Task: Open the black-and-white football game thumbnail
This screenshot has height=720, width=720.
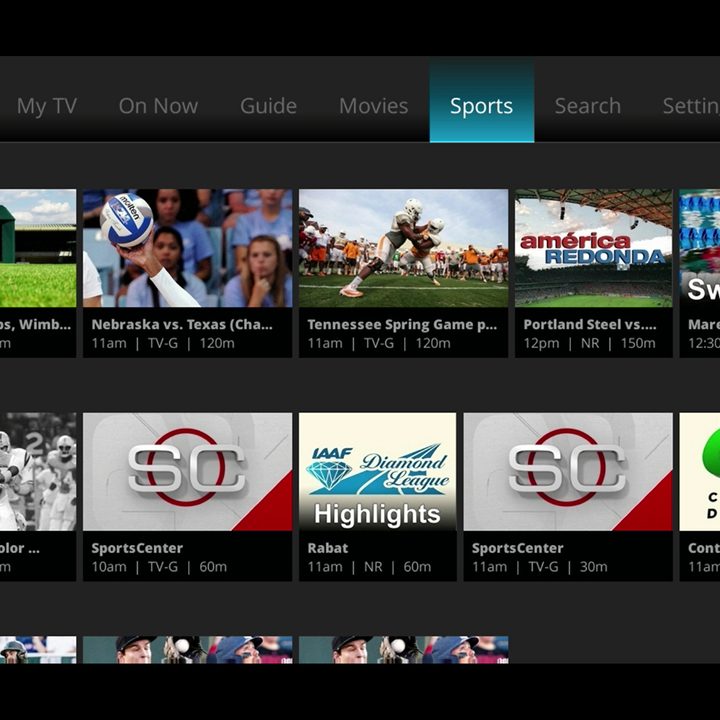Action: pos(38,472)
